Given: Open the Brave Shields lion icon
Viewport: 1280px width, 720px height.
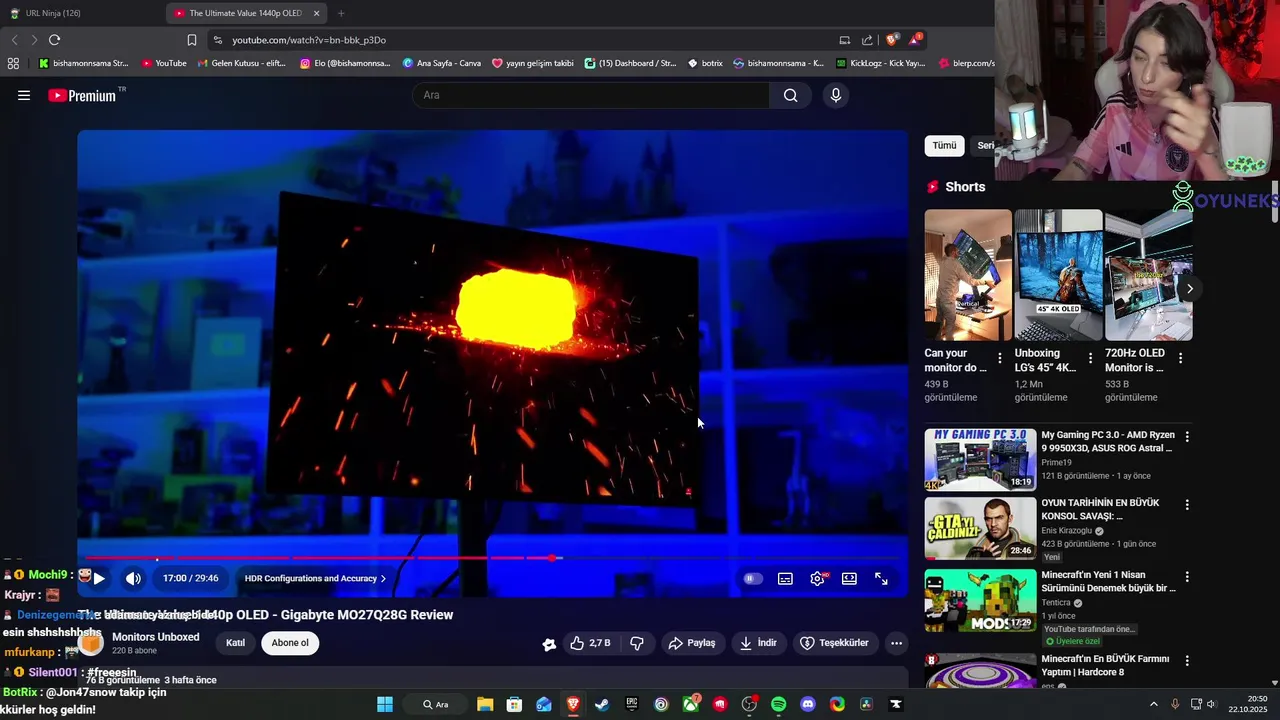Looking at the screenshot, I should [x=892, y=40].
